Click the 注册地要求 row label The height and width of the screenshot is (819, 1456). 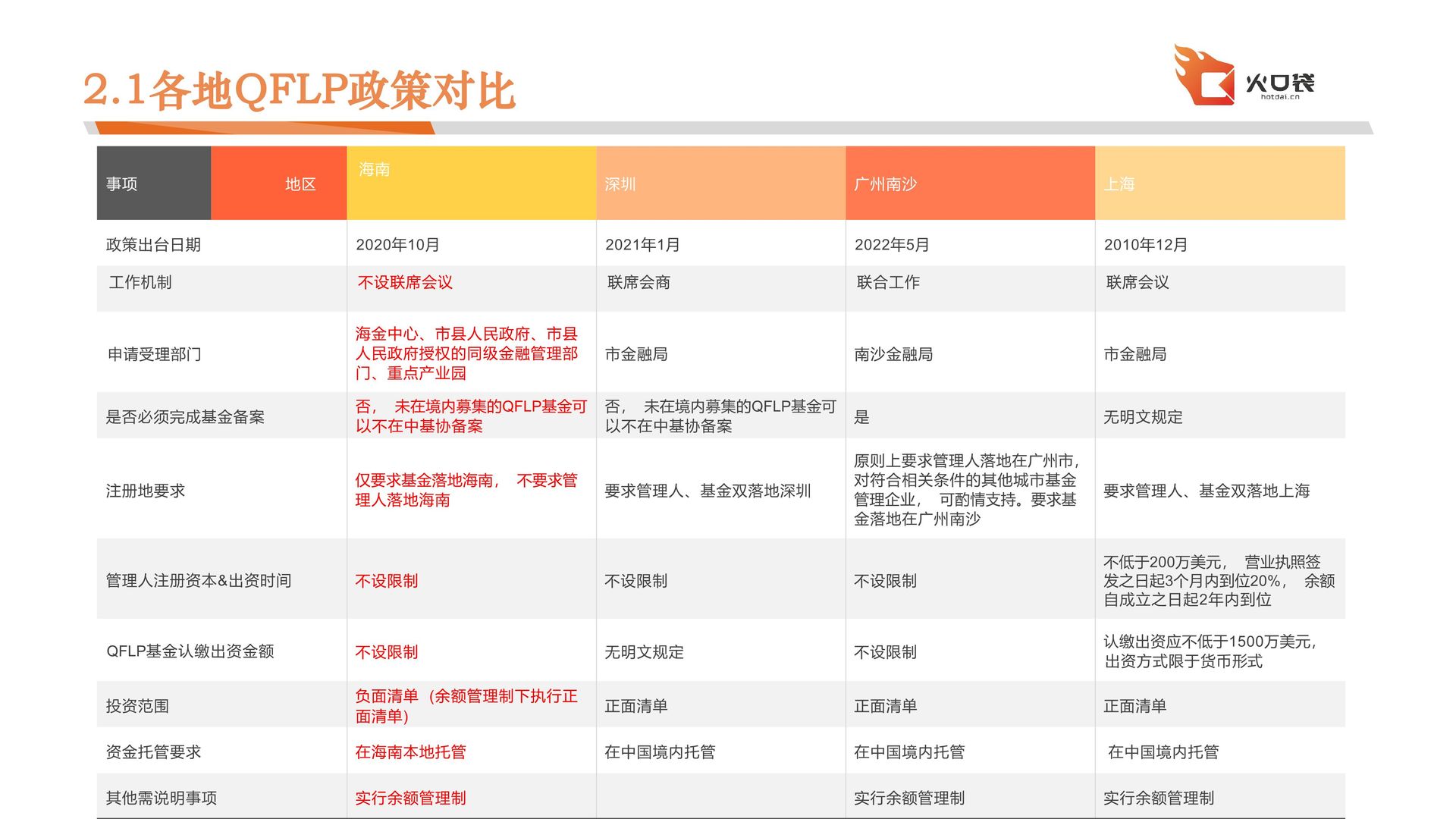click(145, 491)
